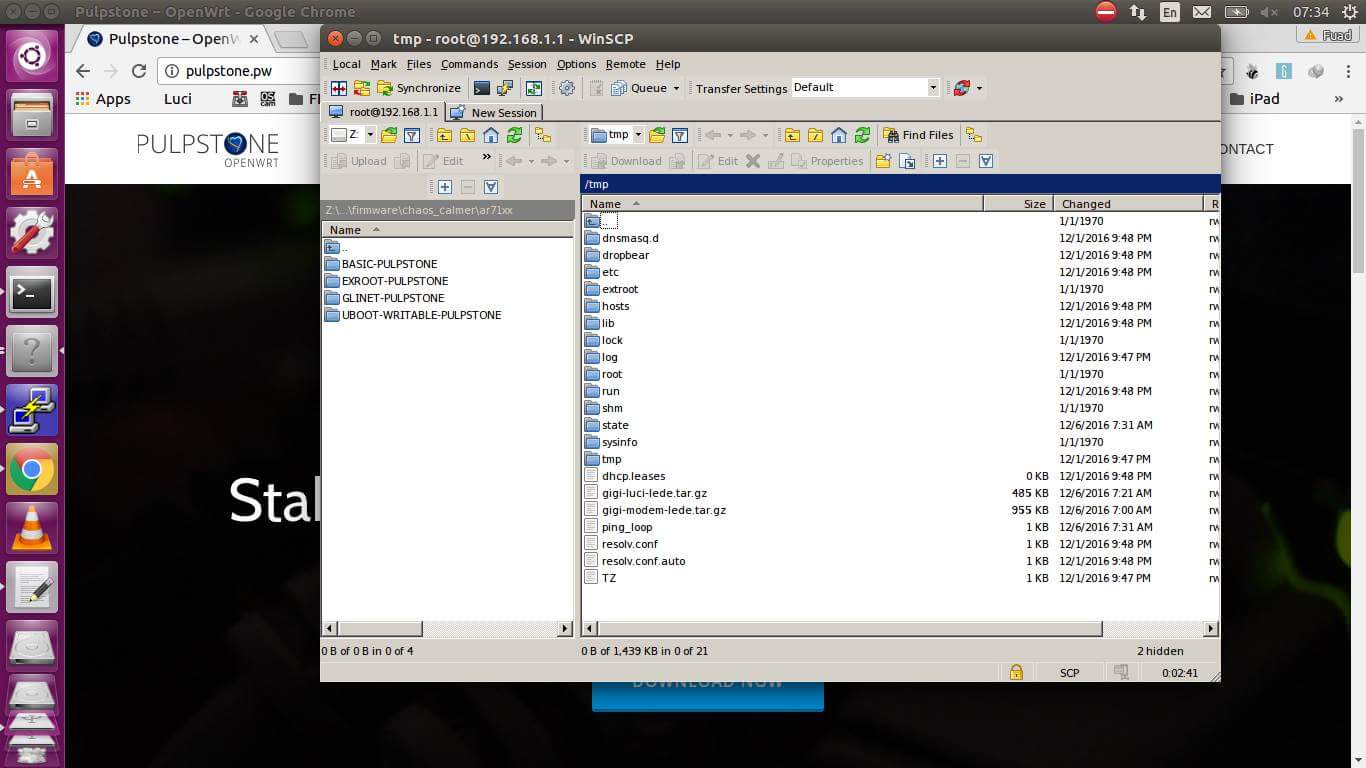Go to remote parent directory icon

pos(792,135)
